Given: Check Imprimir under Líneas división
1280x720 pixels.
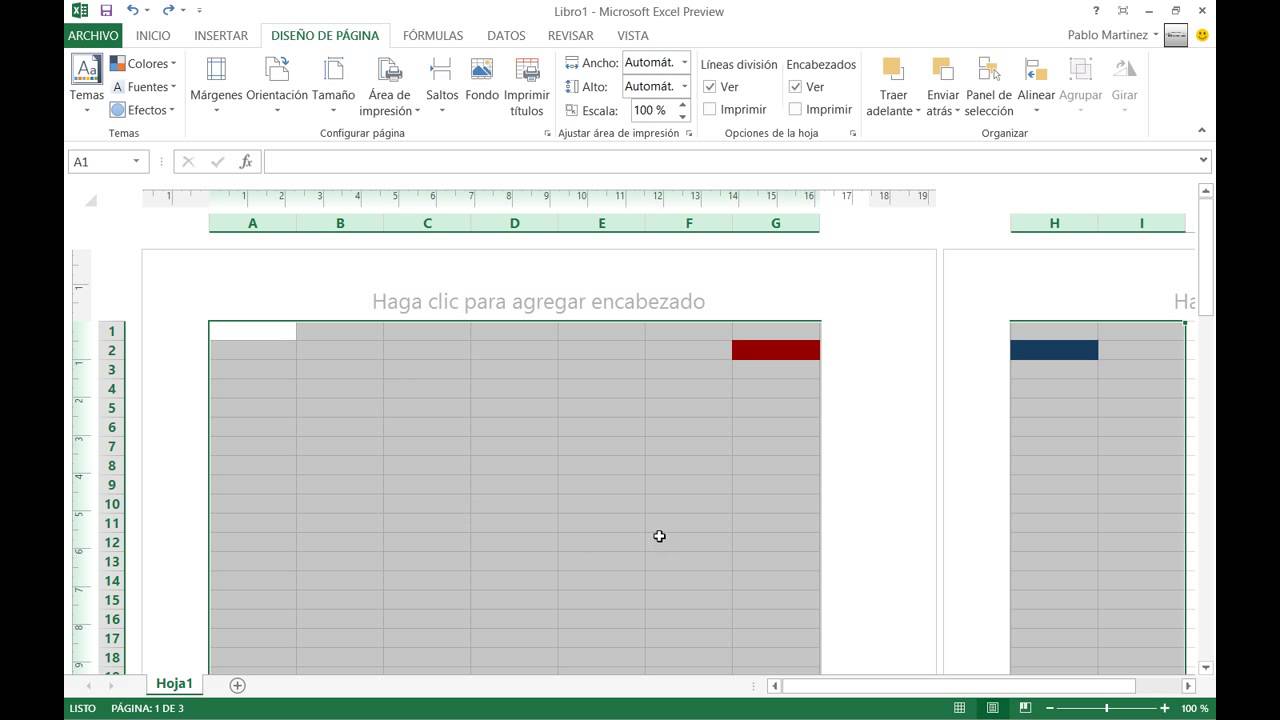Looking at the screenshot, I should (x=710, y=109).
